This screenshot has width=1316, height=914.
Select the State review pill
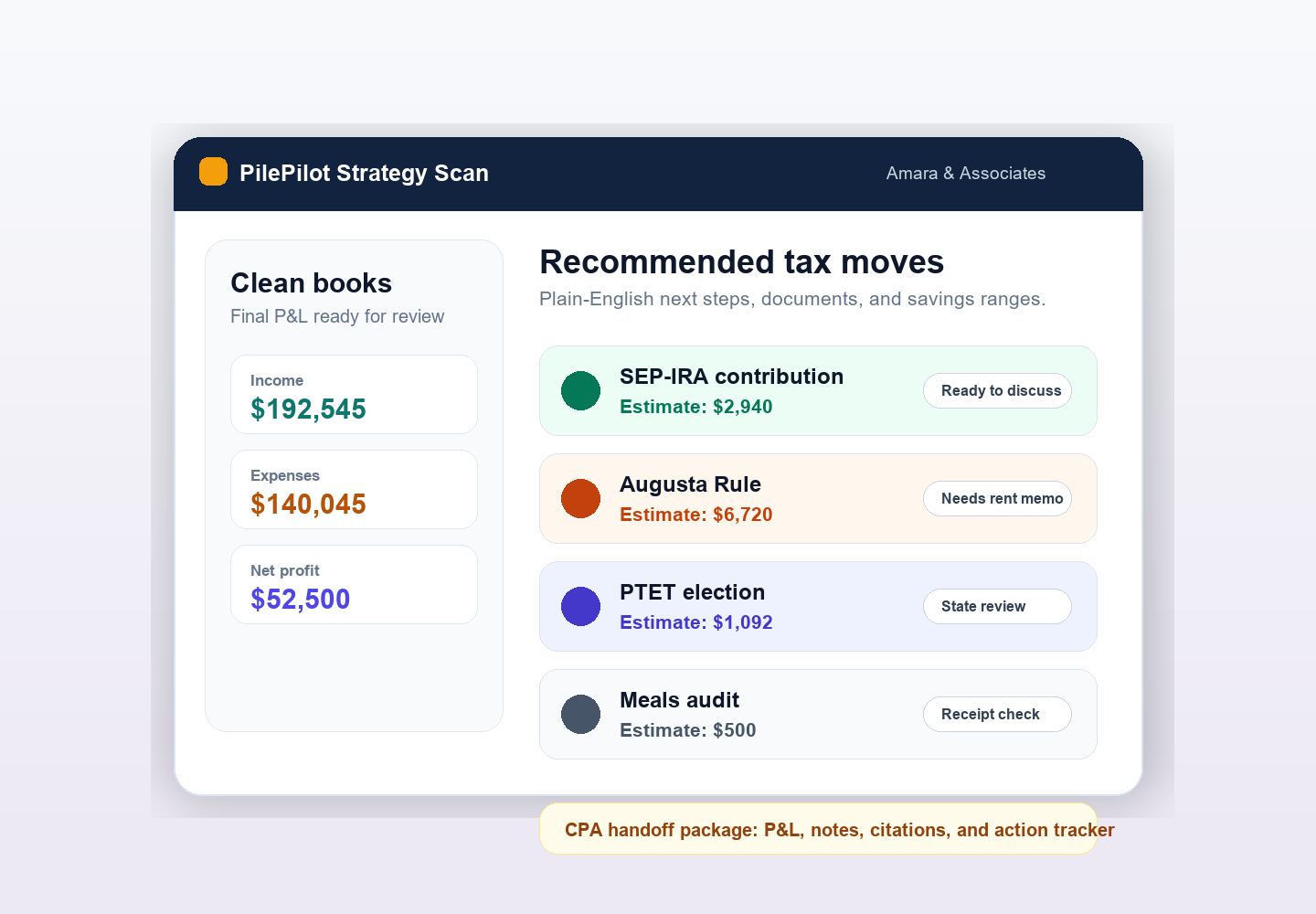[x=997, y=606]
